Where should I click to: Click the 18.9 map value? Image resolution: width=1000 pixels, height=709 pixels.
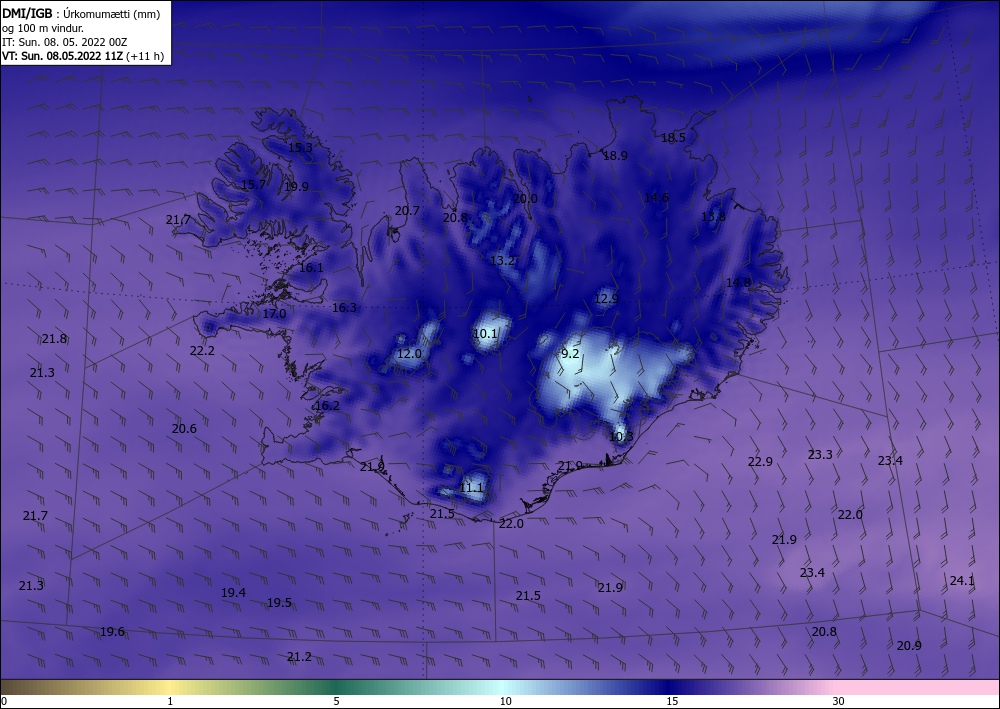615,155
